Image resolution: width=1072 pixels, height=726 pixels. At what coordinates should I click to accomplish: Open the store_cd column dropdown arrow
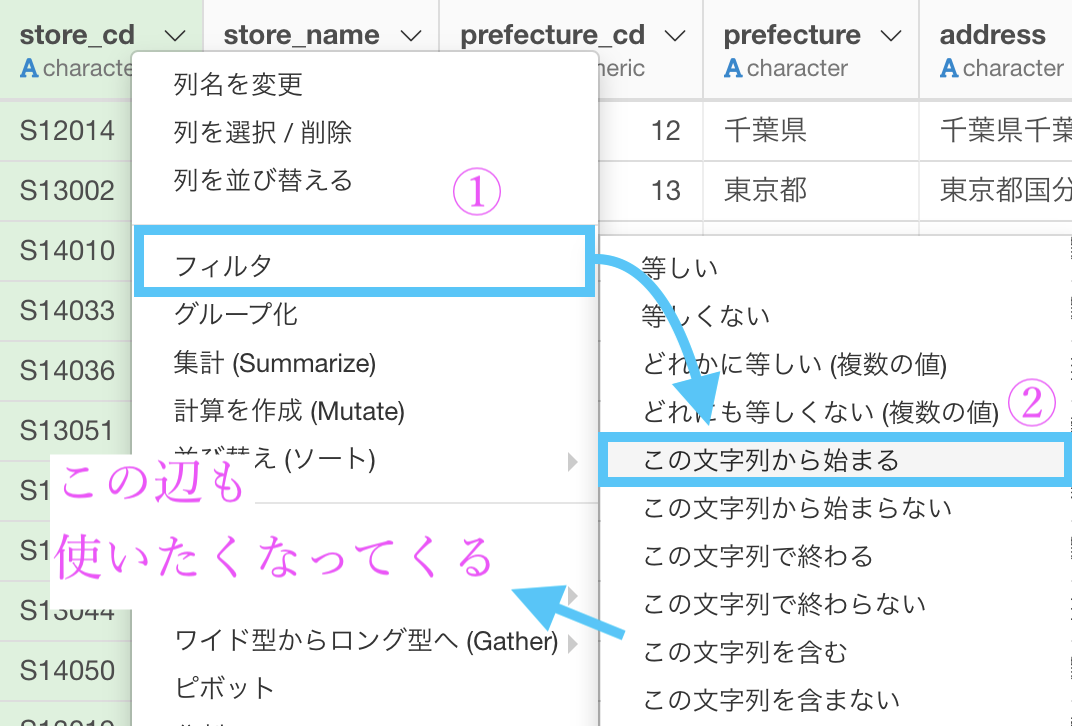click(x=174, y=36)
